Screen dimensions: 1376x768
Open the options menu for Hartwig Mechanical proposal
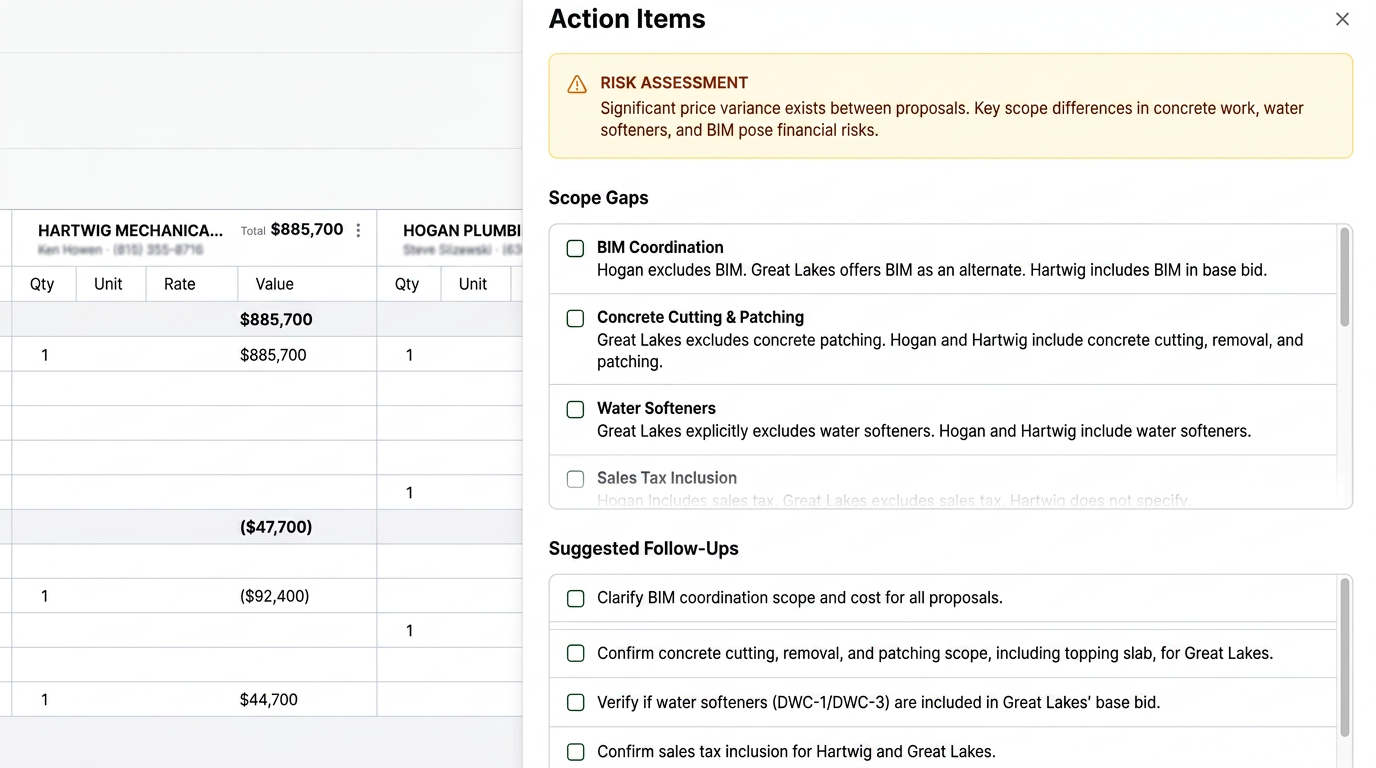click(357, 230)
